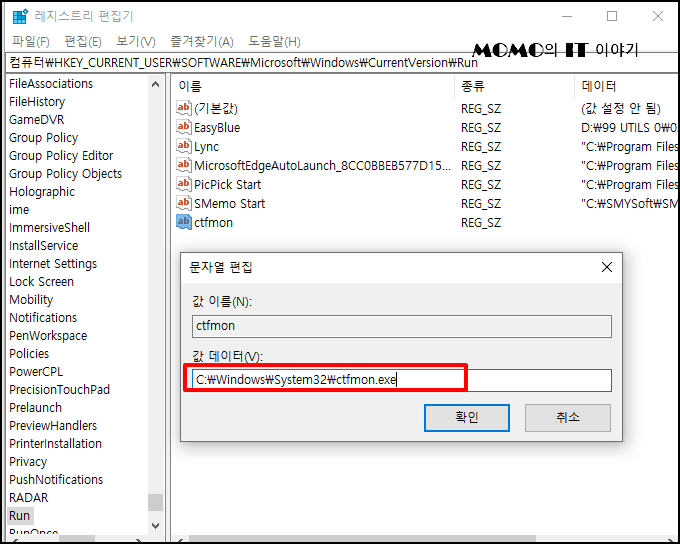Select the Policies key
Image resolution: width=680 pixels, height=544 pixels.
(x=29, y=354)
